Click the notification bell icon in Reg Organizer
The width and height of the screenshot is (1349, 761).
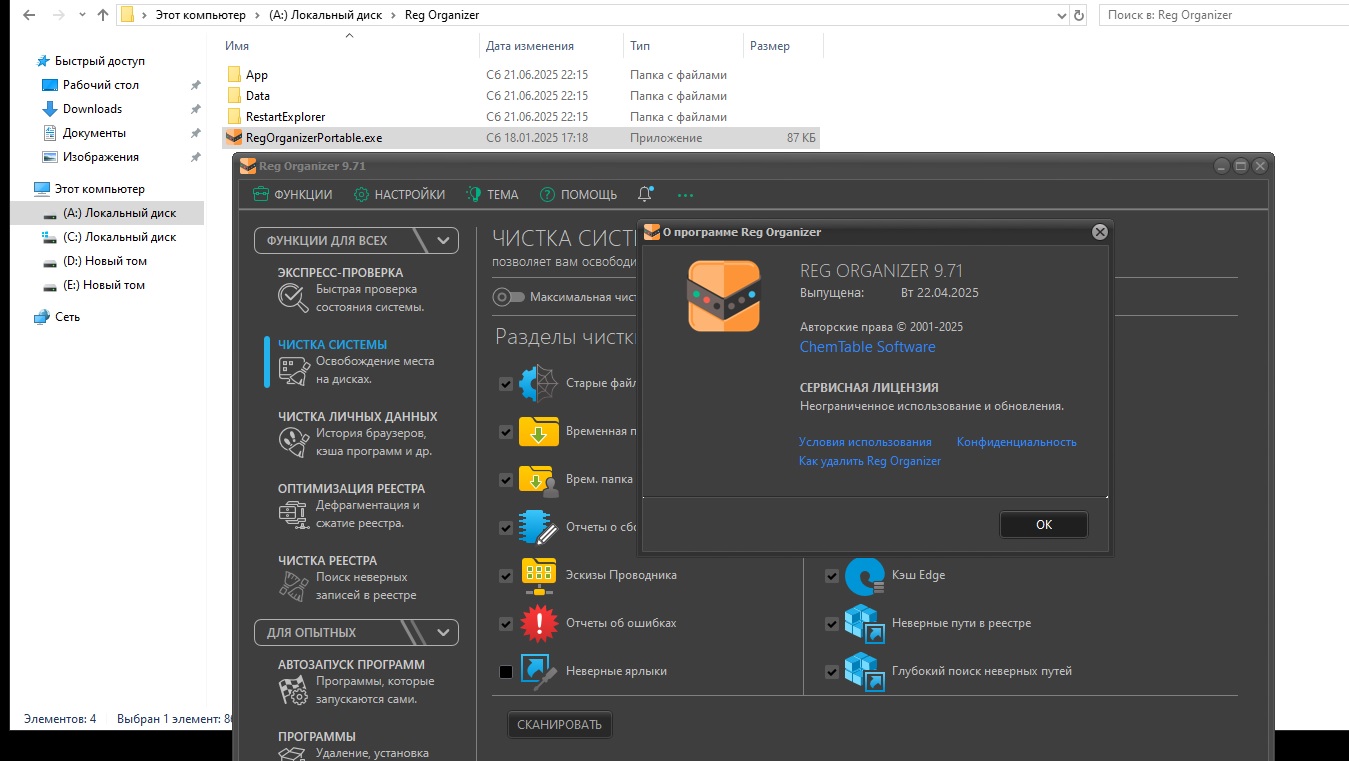point(646,194)
